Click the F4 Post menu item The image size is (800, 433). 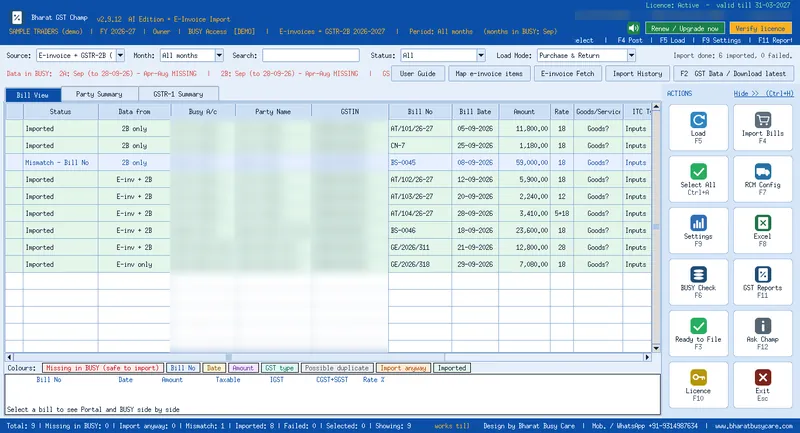coord(630,40)
